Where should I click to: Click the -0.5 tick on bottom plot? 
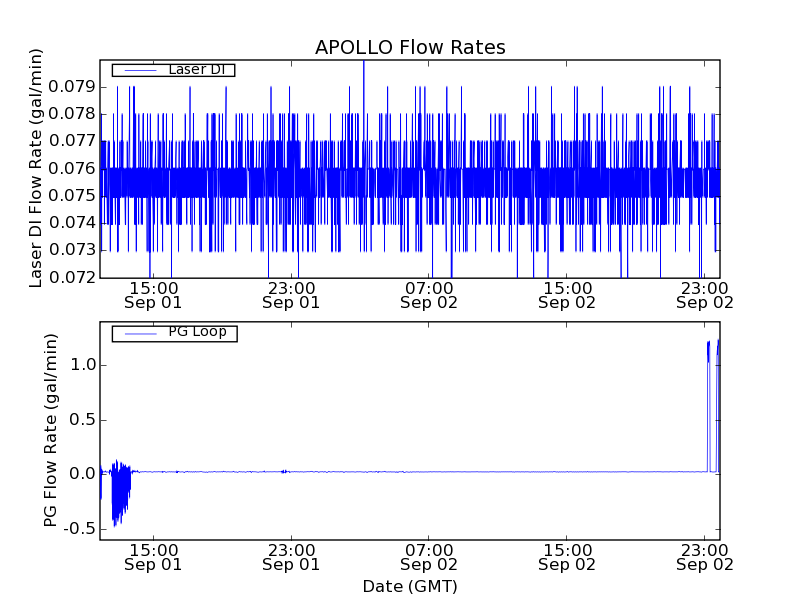tap(76, 528)
